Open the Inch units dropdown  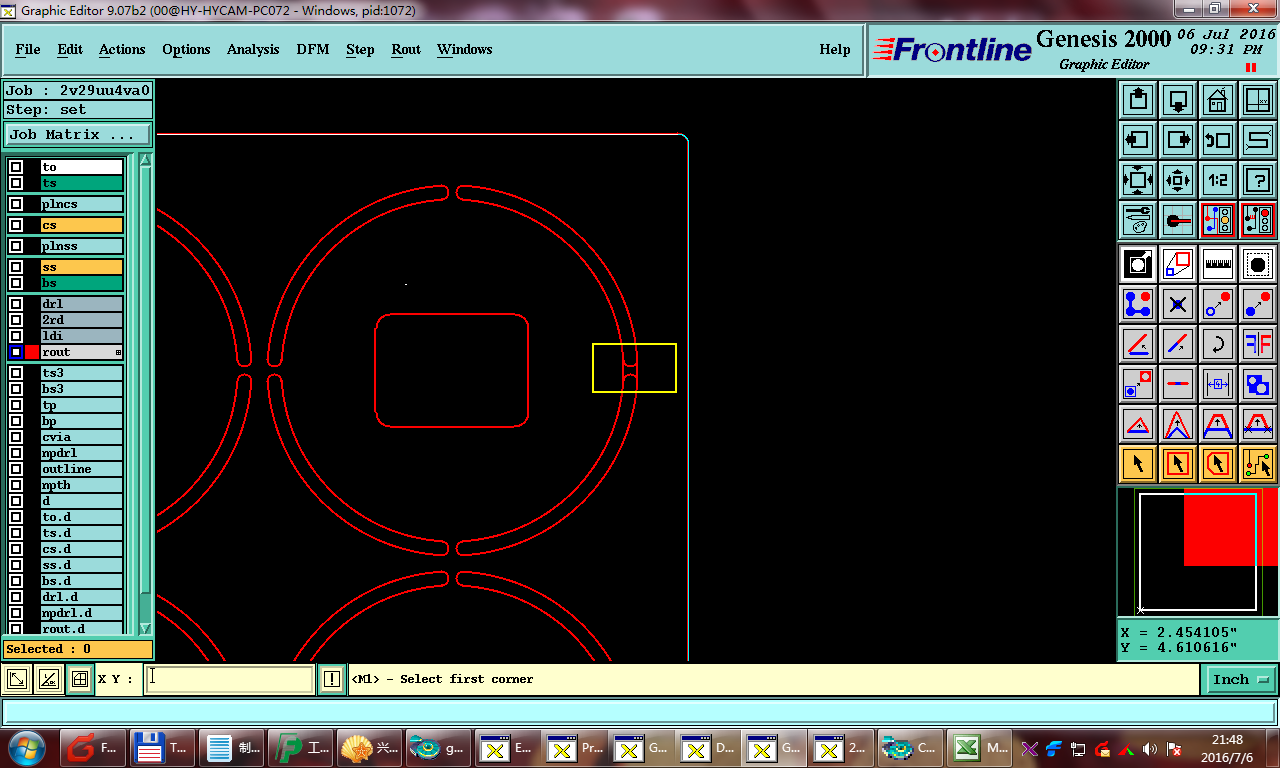pyautogui.click(x=1240, y=679)
